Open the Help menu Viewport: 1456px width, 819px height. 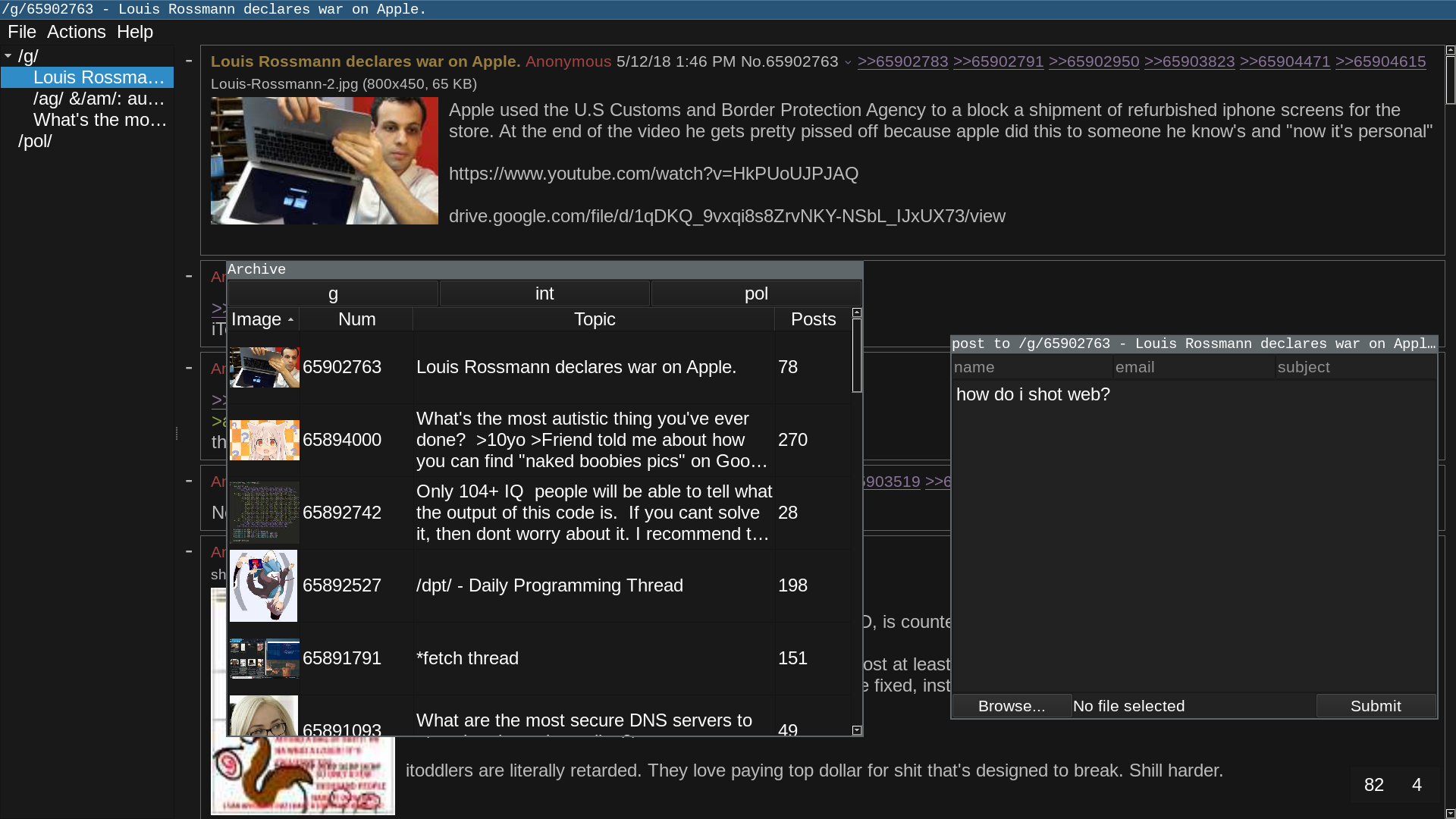[135, 32]
